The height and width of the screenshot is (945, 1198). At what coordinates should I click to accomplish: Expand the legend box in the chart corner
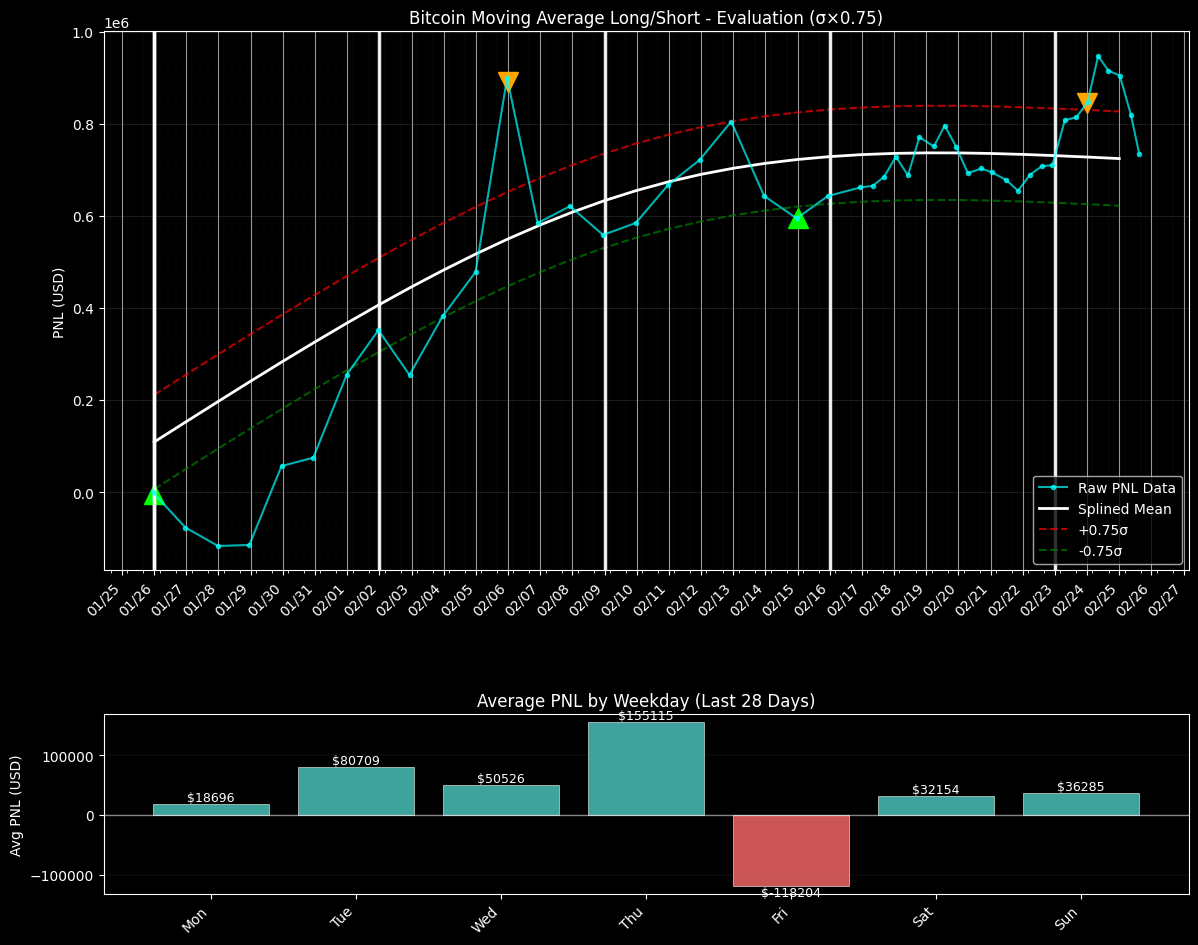pyautogui.click(x=1106, y=519)
